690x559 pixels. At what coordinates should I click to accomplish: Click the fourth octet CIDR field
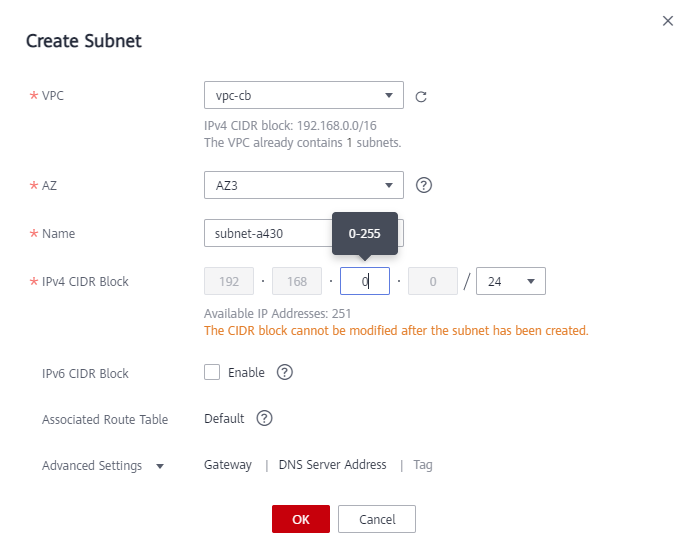432,282
